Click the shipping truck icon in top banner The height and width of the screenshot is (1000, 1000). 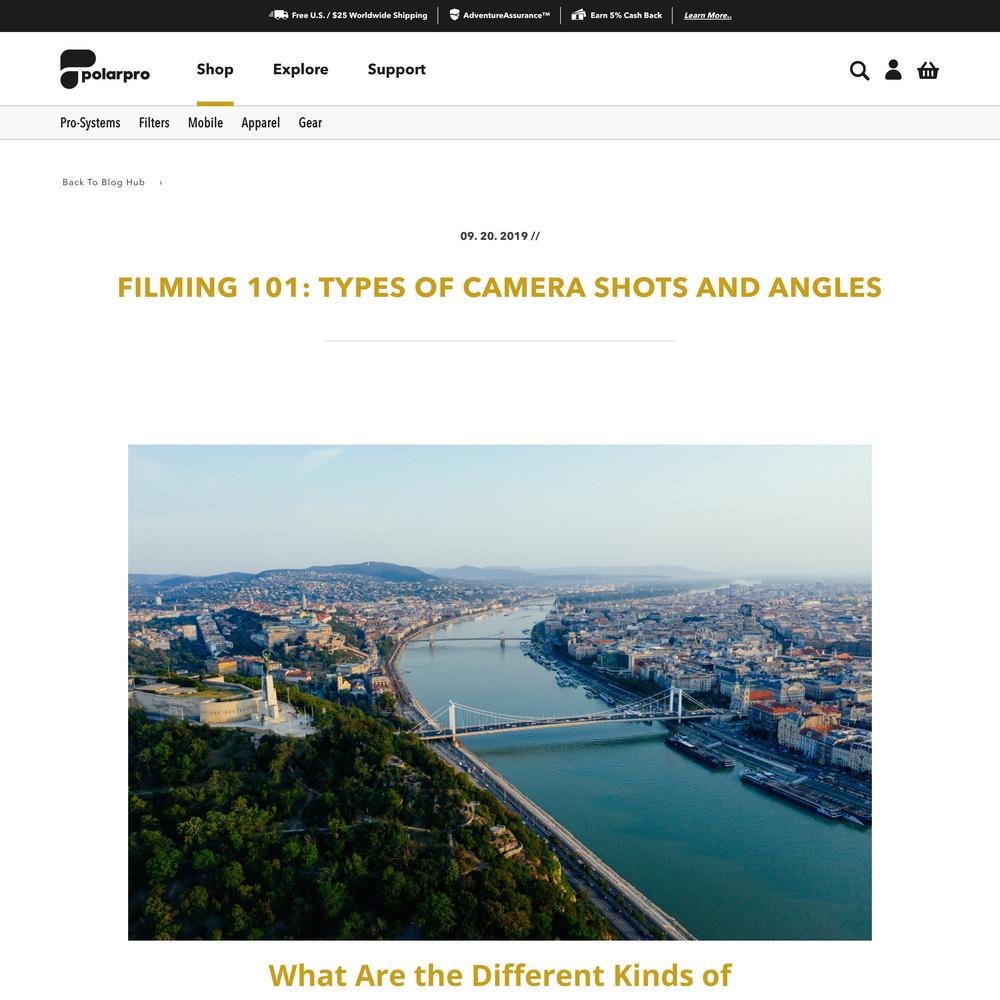279,15
